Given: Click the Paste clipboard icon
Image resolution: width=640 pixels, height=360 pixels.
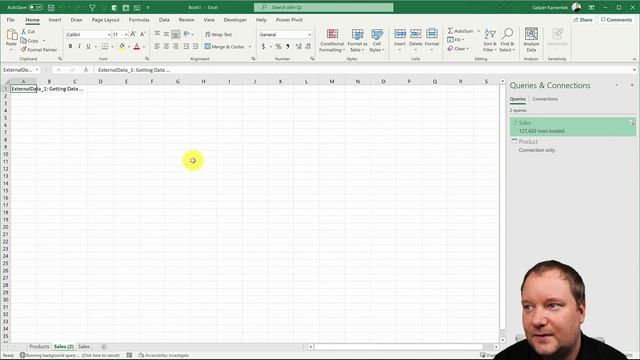Looking at the screenshot, I should [11, 36].
